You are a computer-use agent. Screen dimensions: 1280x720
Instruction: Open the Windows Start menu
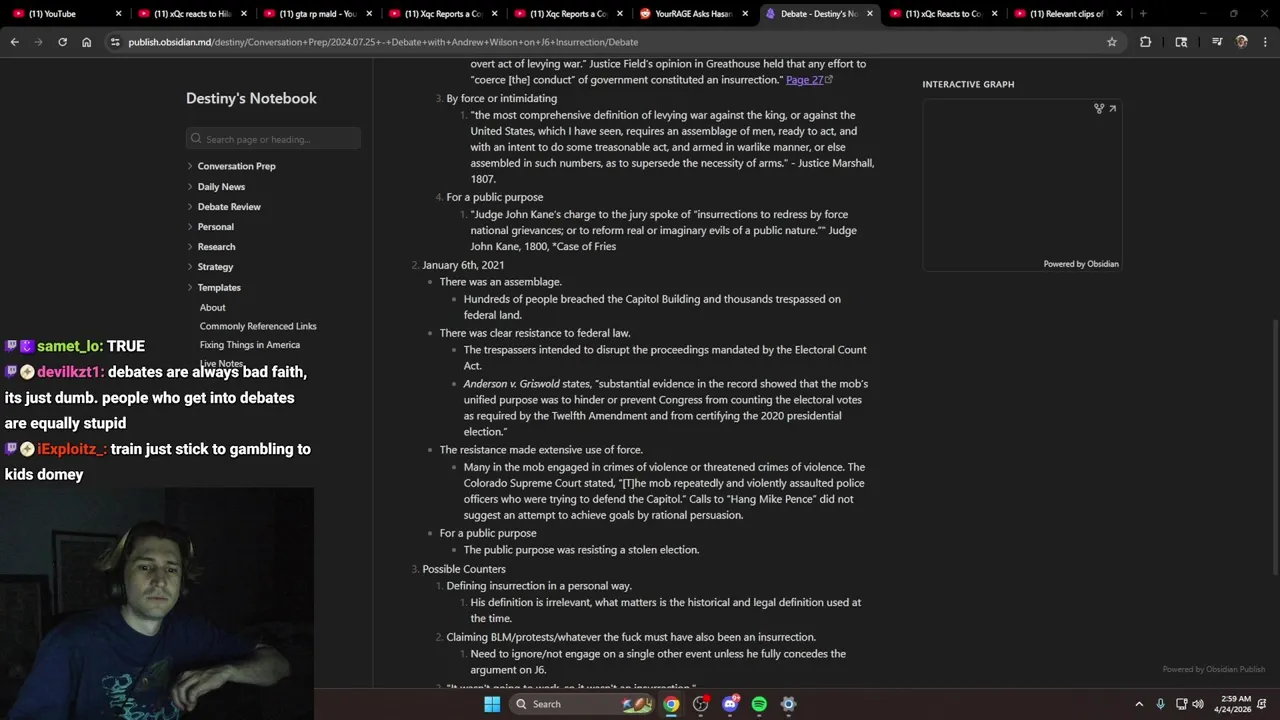pyautogui.click(x=492, y=704)
